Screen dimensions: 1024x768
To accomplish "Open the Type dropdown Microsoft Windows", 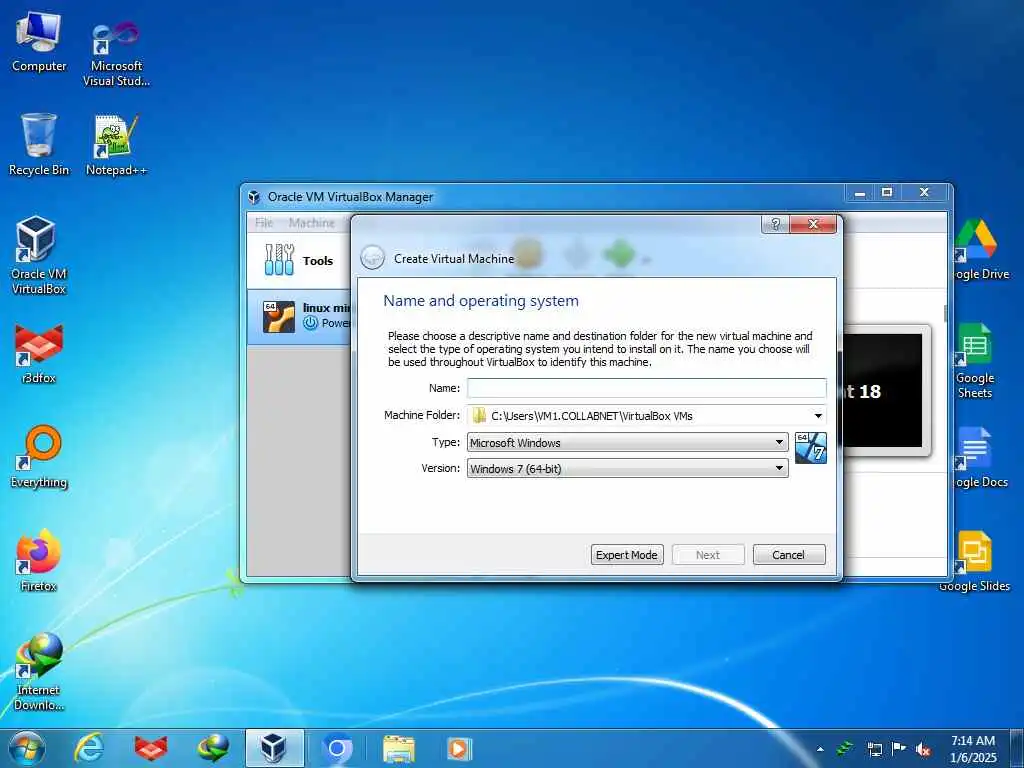I will coord(628,442).
